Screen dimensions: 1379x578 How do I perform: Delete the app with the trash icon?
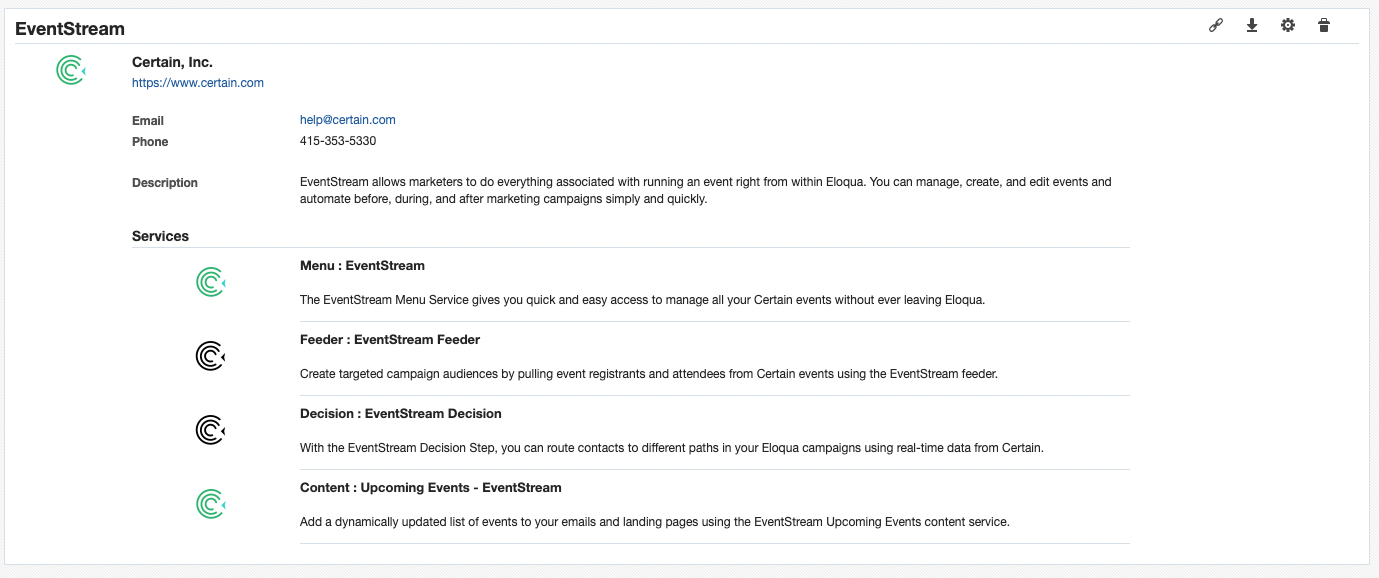(1324, 25)
